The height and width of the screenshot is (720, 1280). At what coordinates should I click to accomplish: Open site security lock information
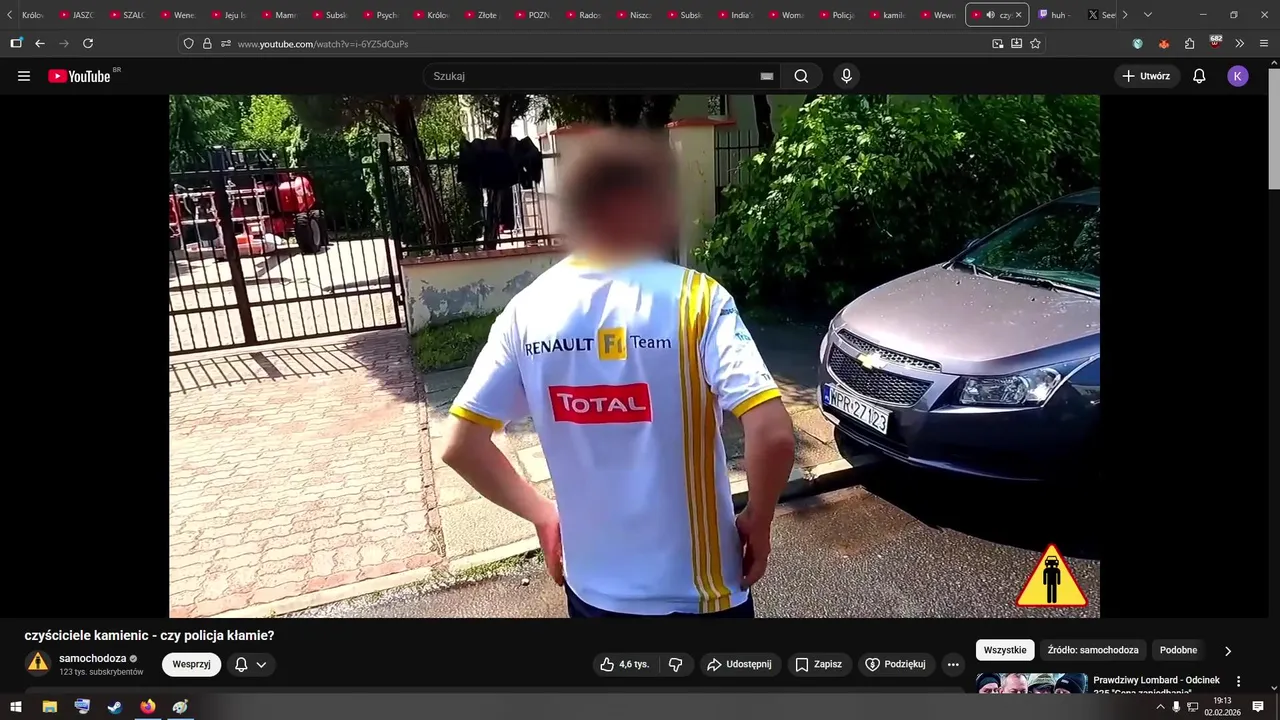click(x=207, y=44)
